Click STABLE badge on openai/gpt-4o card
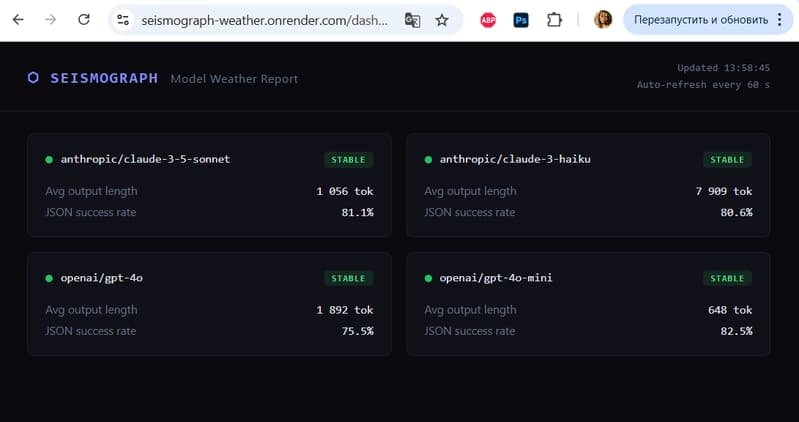 click(349, 278)
